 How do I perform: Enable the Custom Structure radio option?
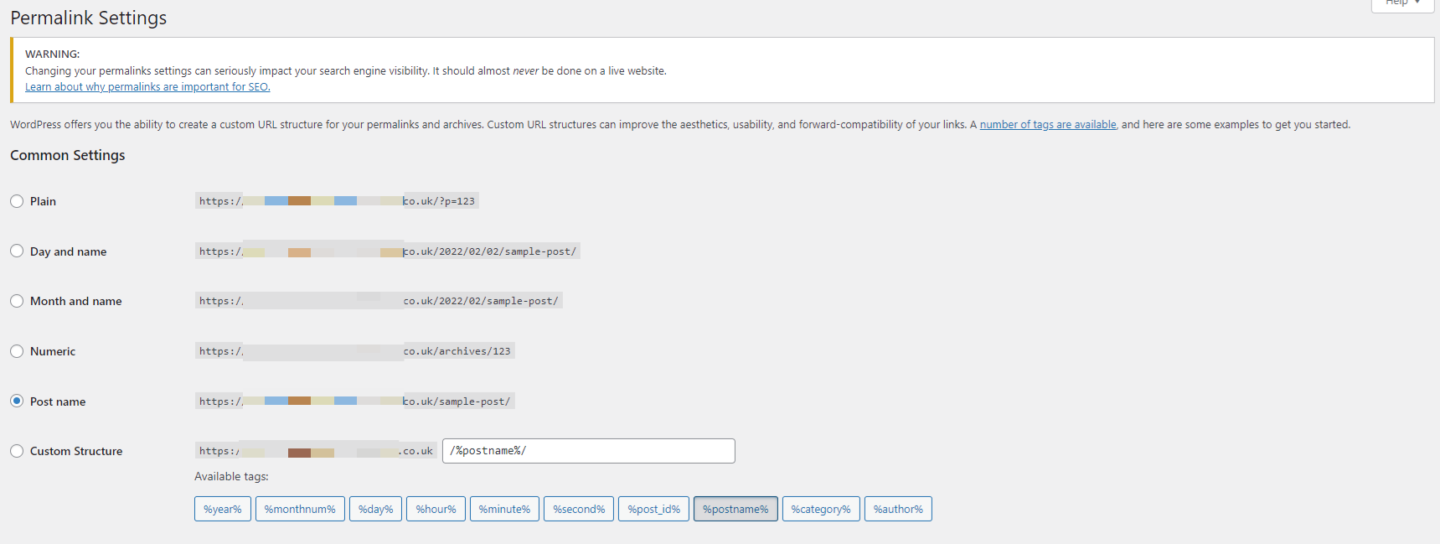coord(17,451)
